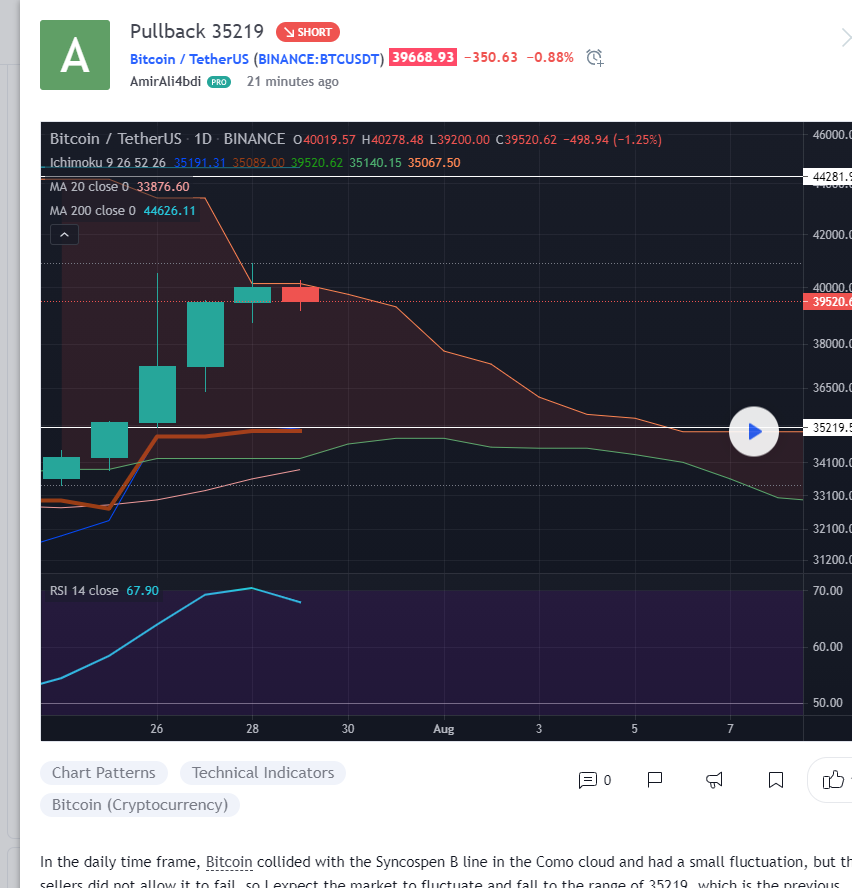Open the Technical Indicators tag

263,773
